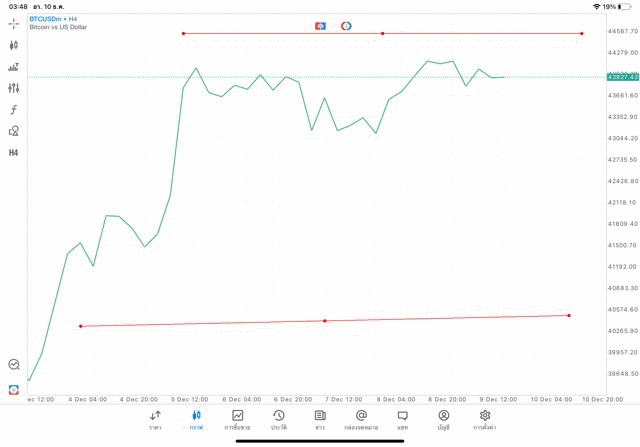Open the แชท (Chat) tab
The width and height of the screenshot is (640, 447).
pyautogui.click(x=402, y=419)
